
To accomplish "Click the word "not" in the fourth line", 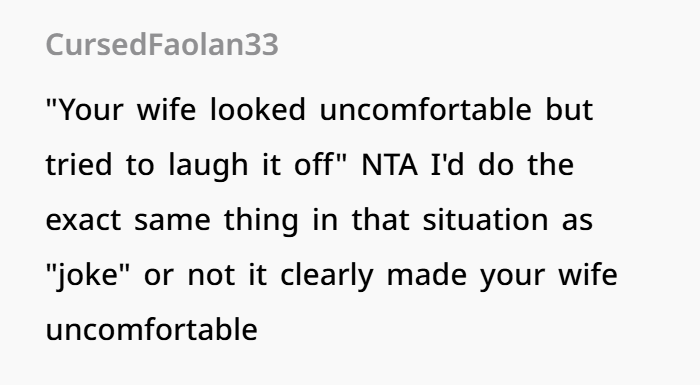I will coord(211,276).
